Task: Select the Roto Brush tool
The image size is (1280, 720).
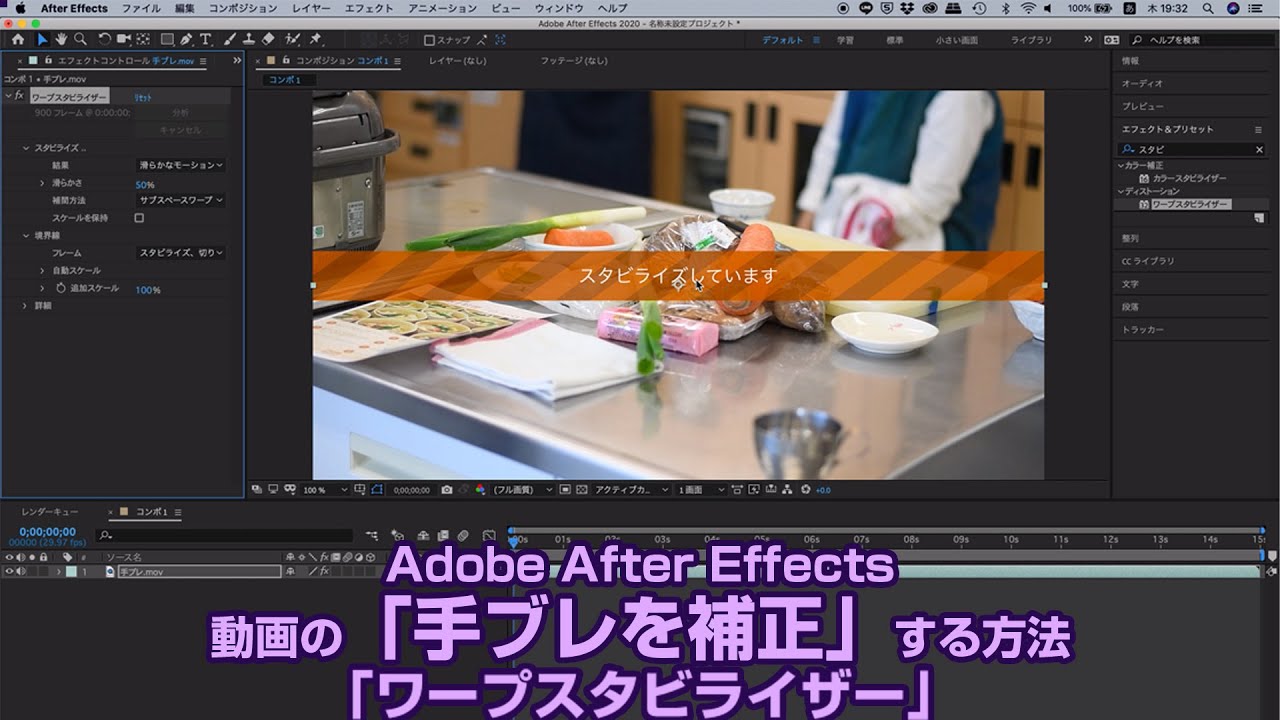Action: [x=292, y=40]
